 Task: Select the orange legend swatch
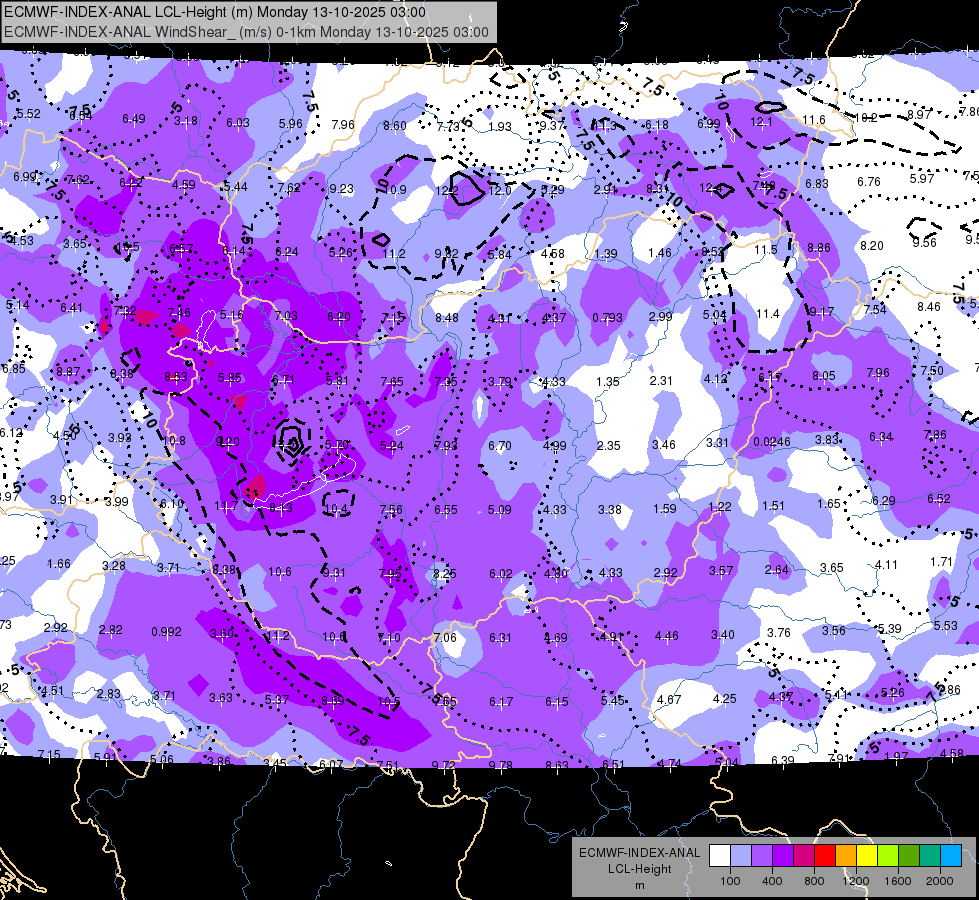(845, 856)
